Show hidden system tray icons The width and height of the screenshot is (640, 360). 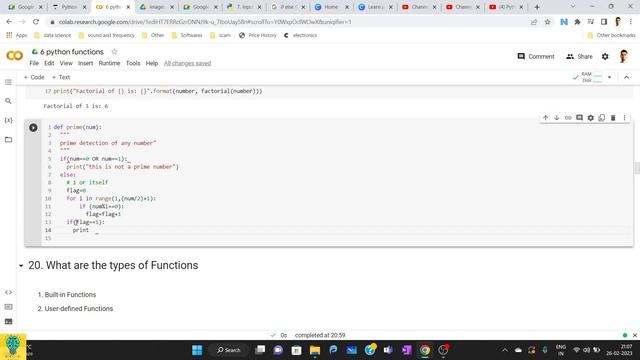(x=505, y=350)
